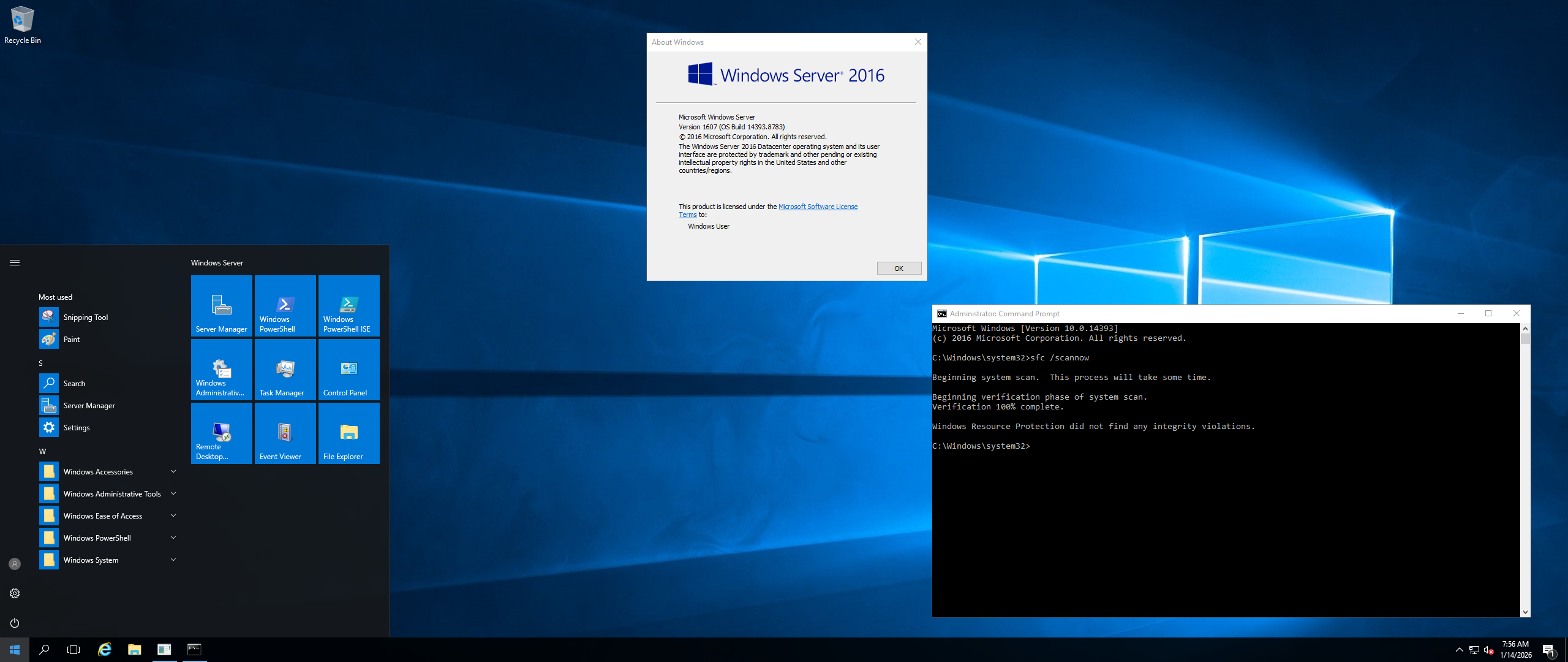Click OK in the About Windows dialog
The height and width of the screenshot is (662, 1568).
click(x=899, y=268)
